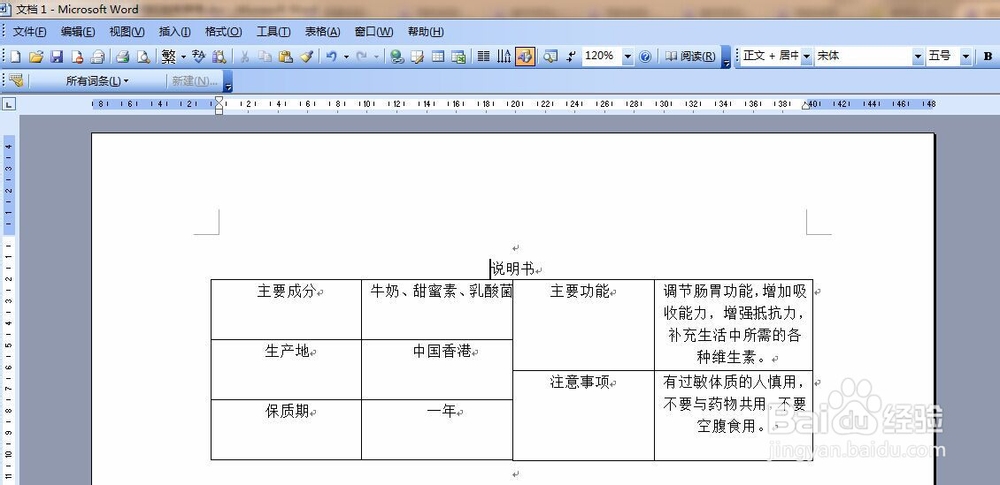Screen dimensions: 1000x485
Task: Click the first line indent marker on ruler
Action: (219, 100)
